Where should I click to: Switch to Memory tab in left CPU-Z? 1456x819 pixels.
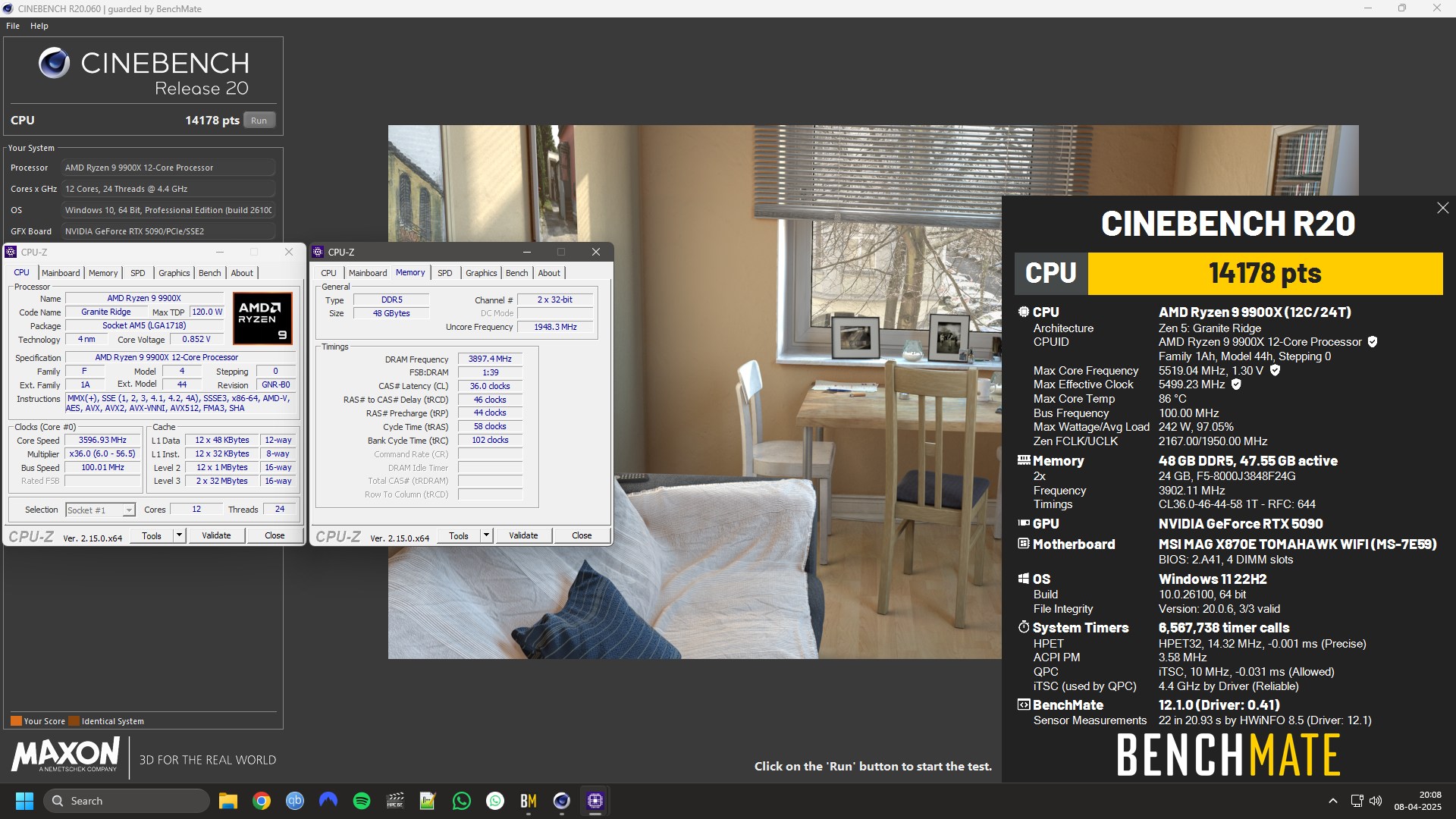(x=103, y=273)
